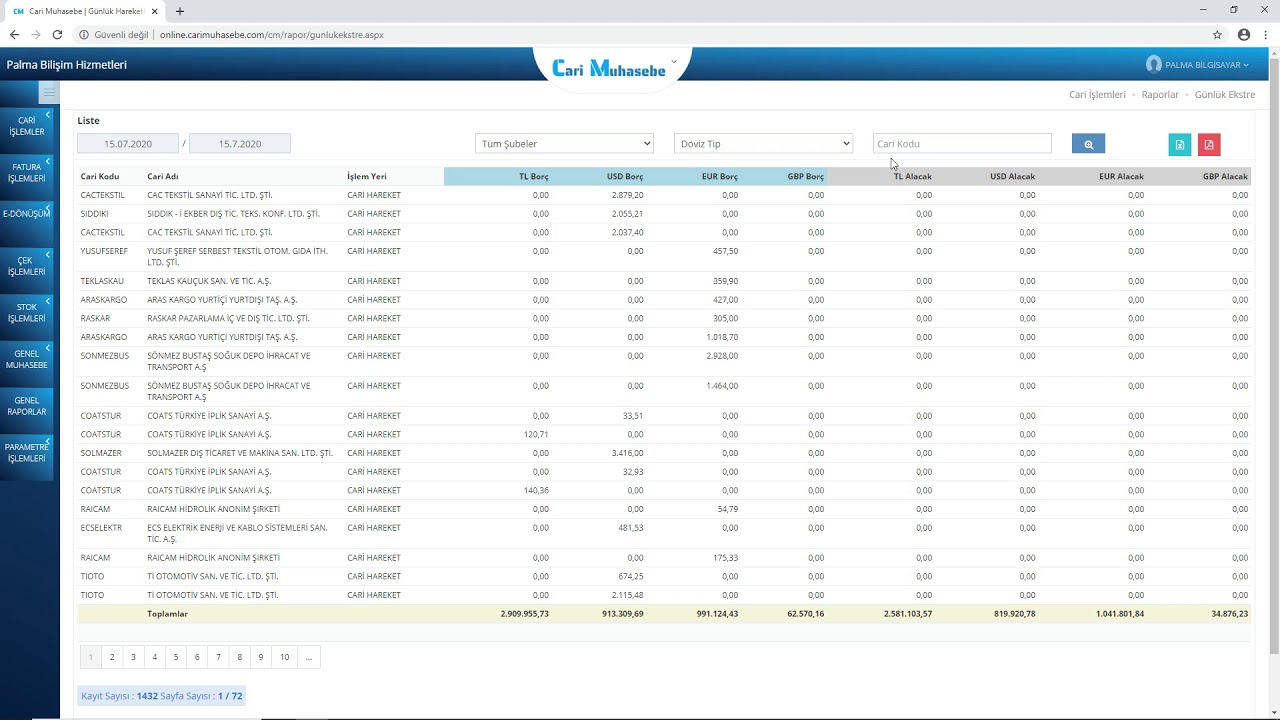Click the browser back arrow
This screenshot has width=1280, height=720.
pos(14,34)
